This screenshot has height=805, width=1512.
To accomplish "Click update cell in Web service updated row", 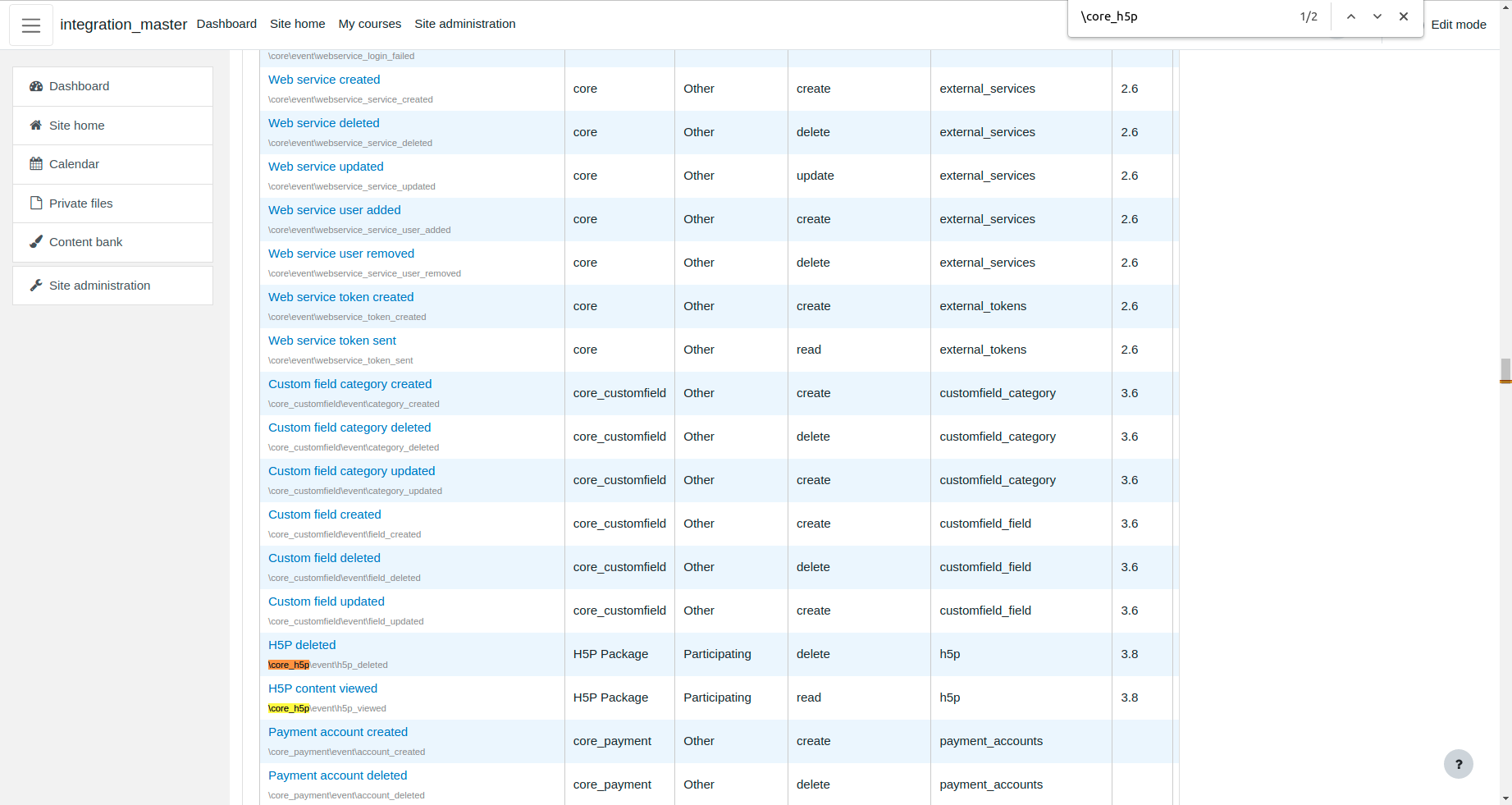I will click(815, 176).
